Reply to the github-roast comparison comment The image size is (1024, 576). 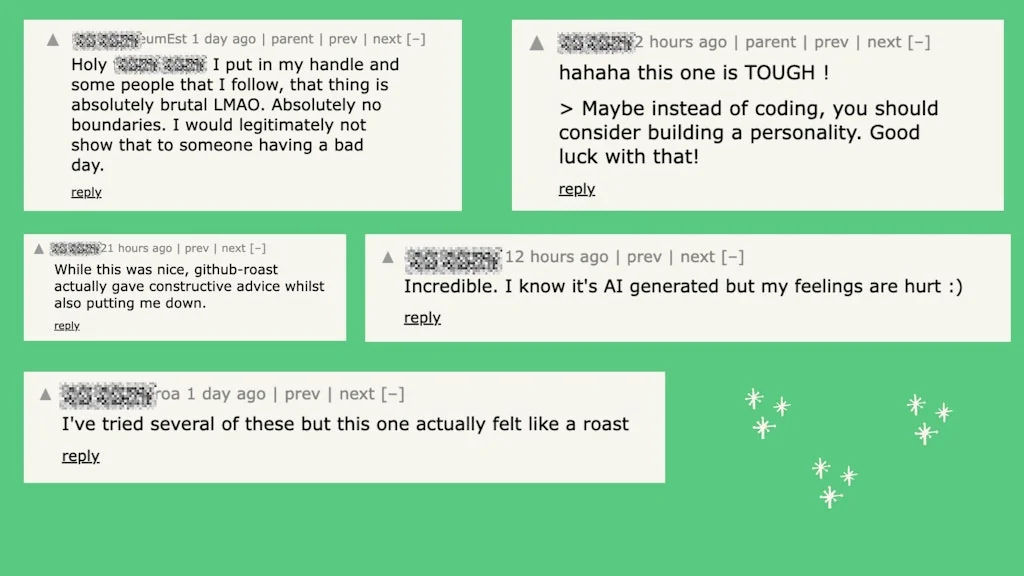point(66,325)
